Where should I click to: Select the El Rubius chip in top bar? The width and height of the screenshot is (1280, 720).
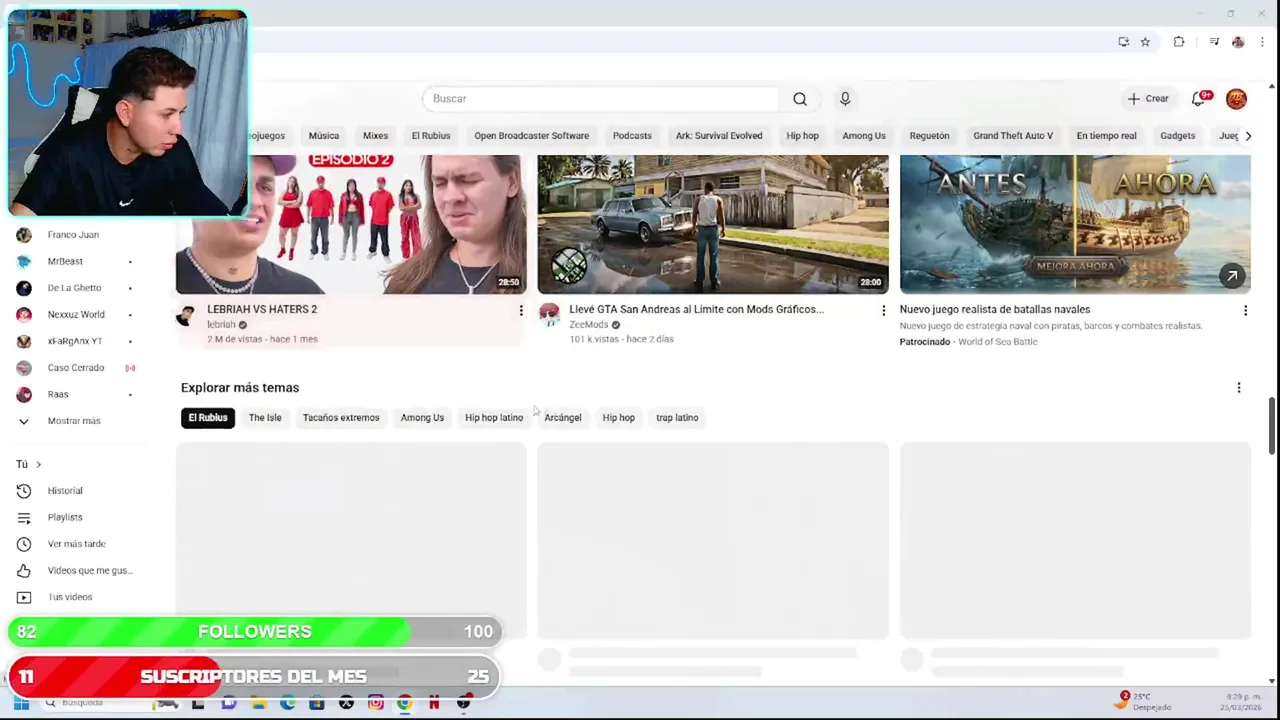(x=431, y=136)
